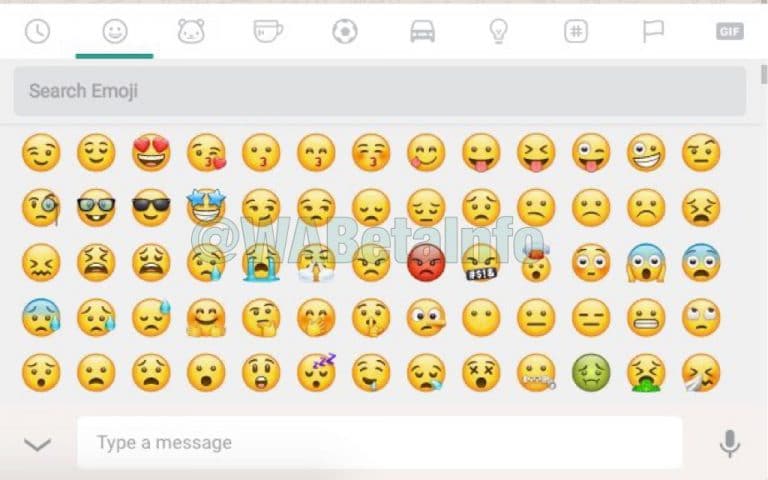Select the soccer ball activities category
Screen dimensions: 768x480
click(x=345, y=32)
